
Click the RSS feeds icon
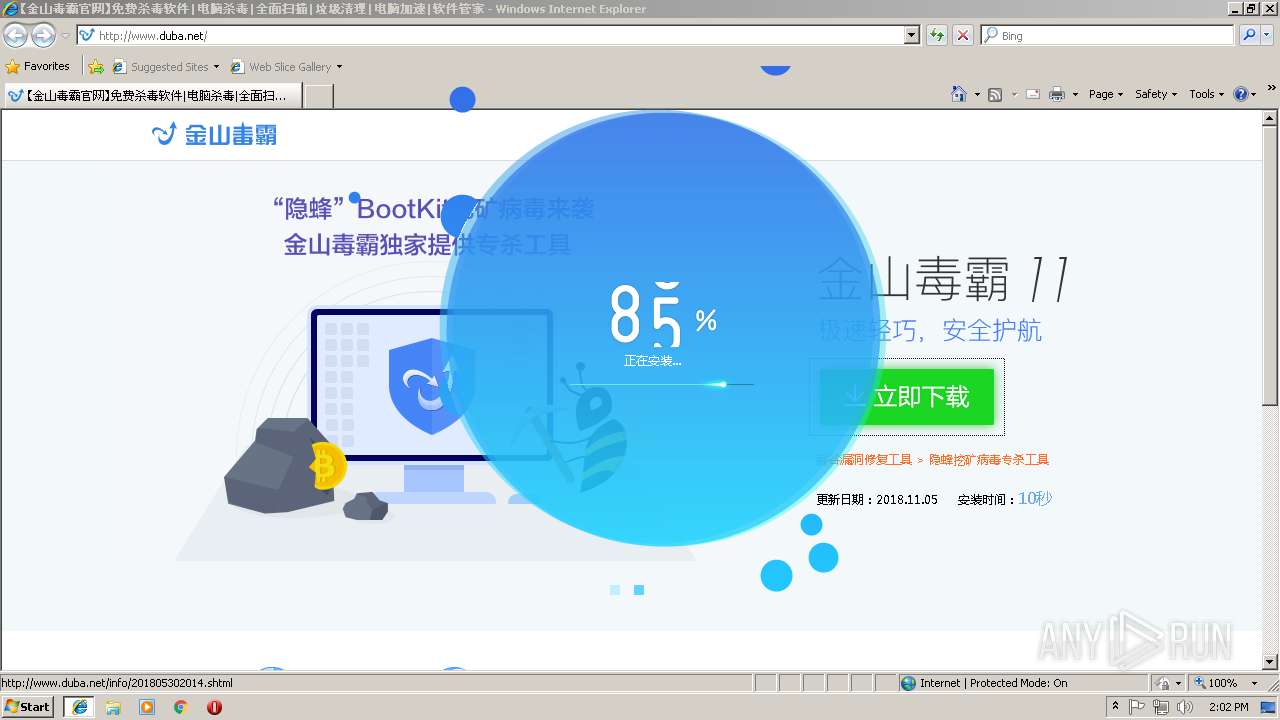click(995, 94)
